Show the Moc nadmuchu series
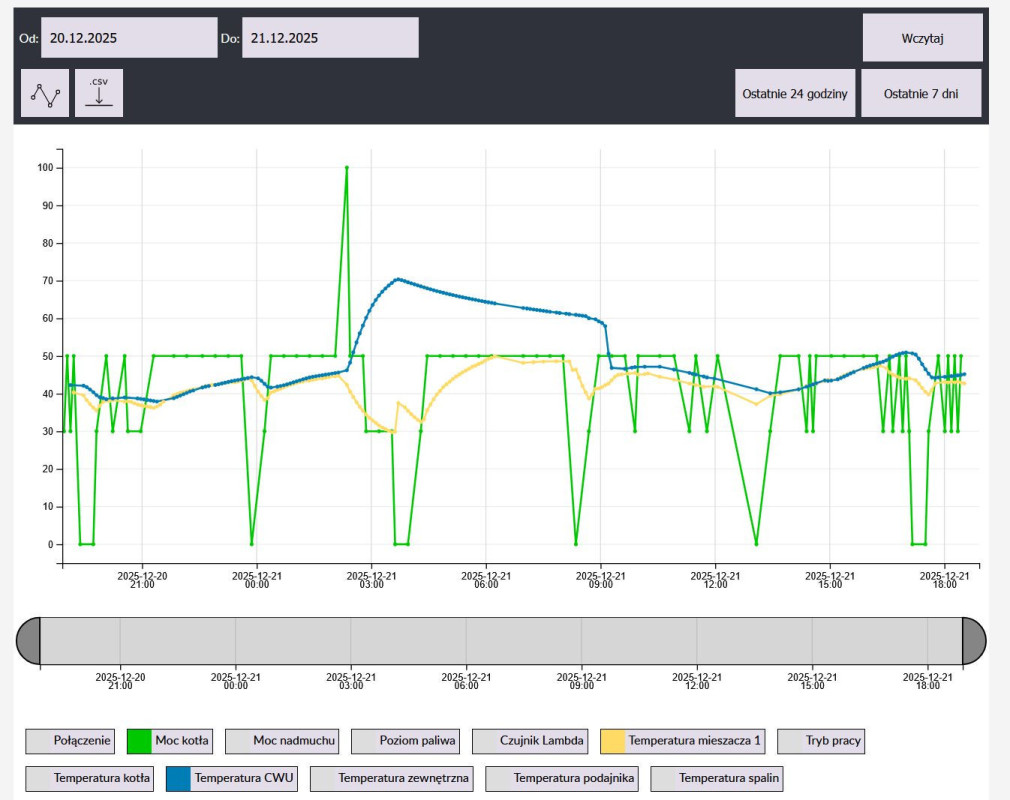This screenshot has height=800, width=1010. coord(283,741)
